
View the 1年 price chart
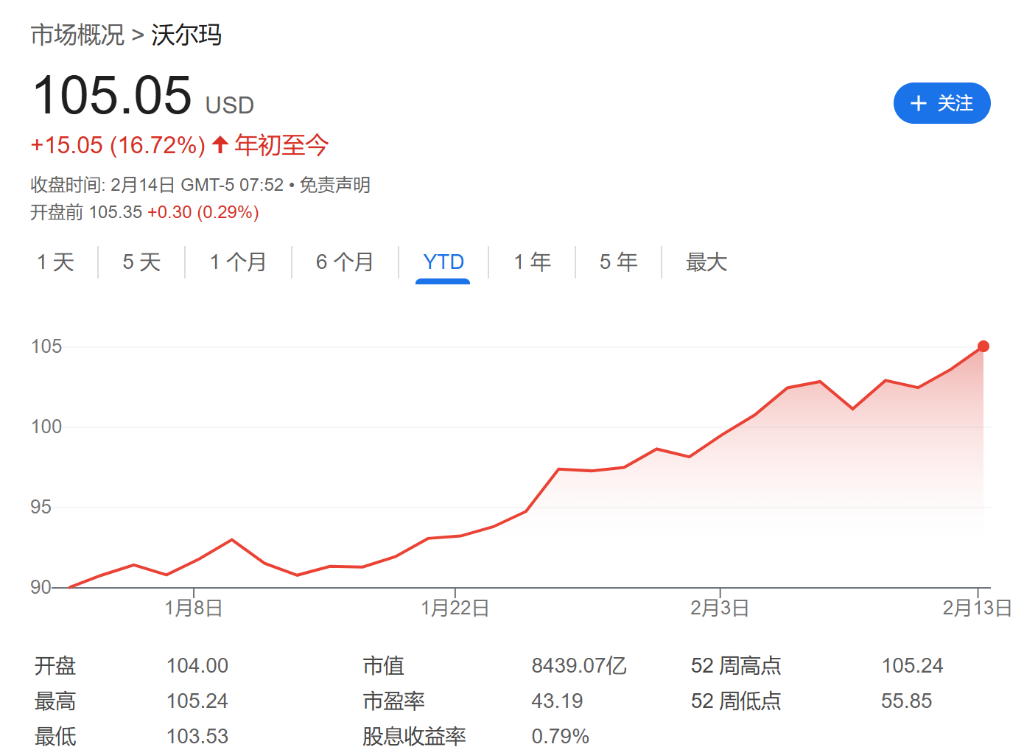pos(531,262)
